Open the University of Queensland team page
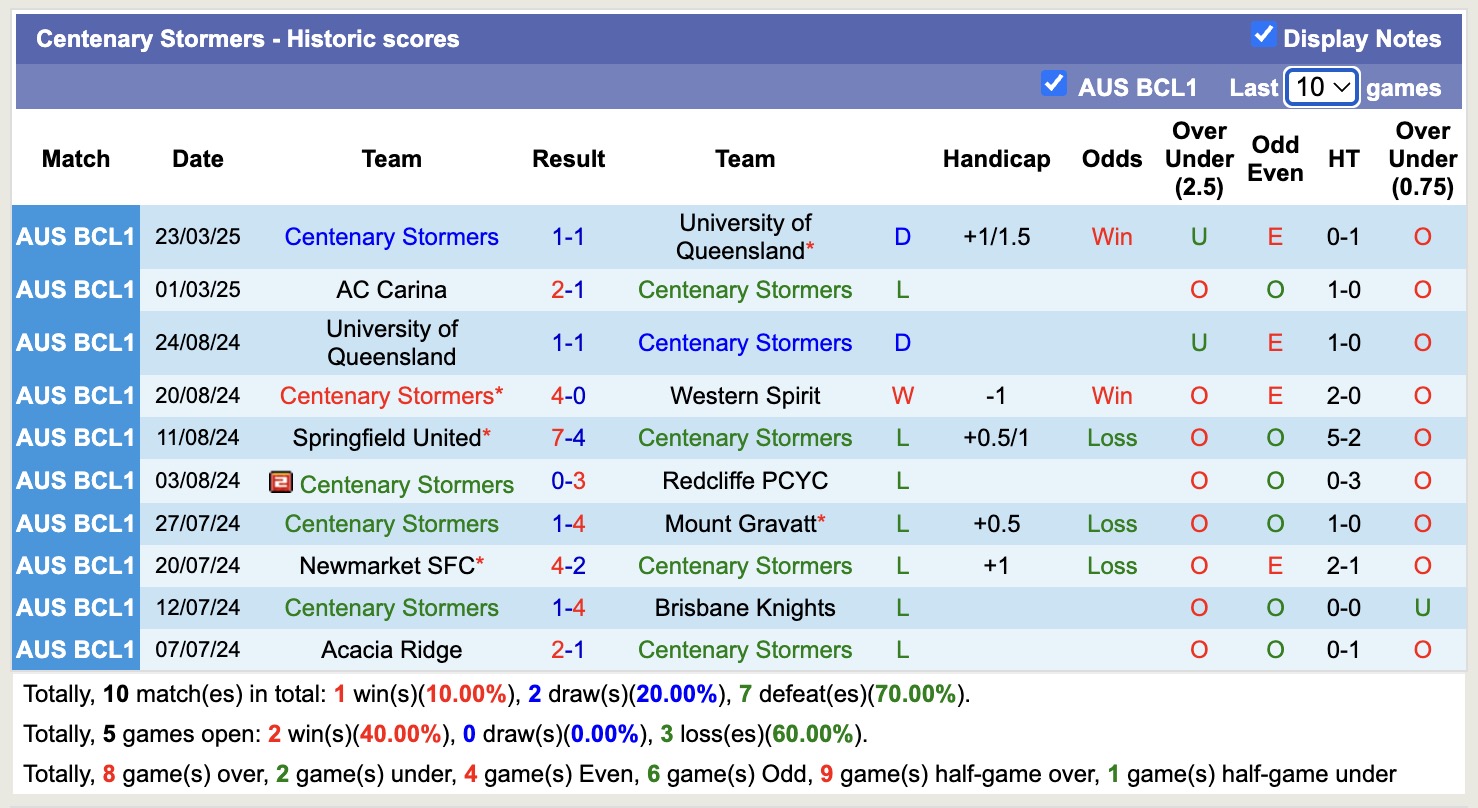The width and height of the screenshot is (1478, 808). point(745,236)
